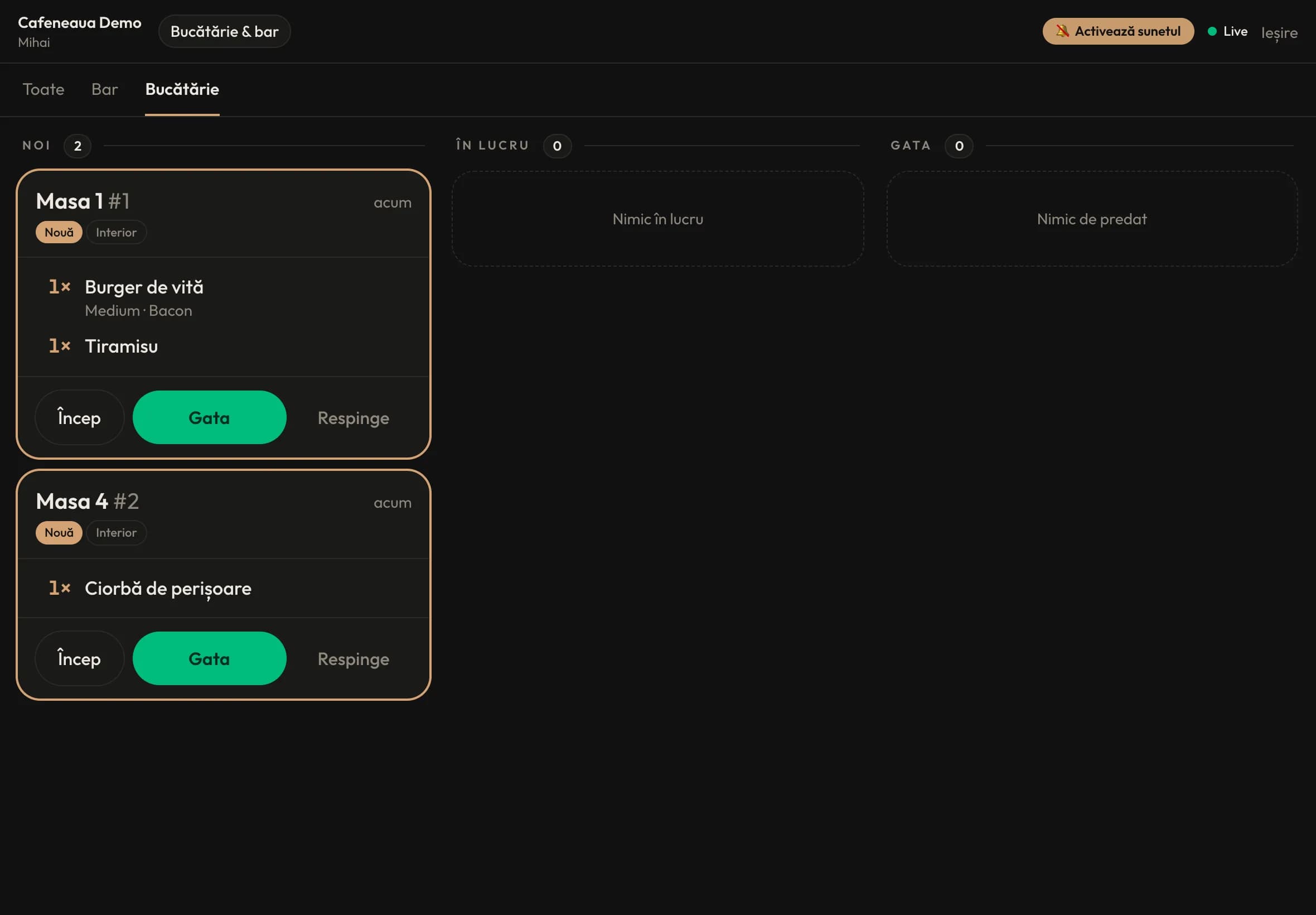Click the Nimic în lucru placeholder

[657, 219]
